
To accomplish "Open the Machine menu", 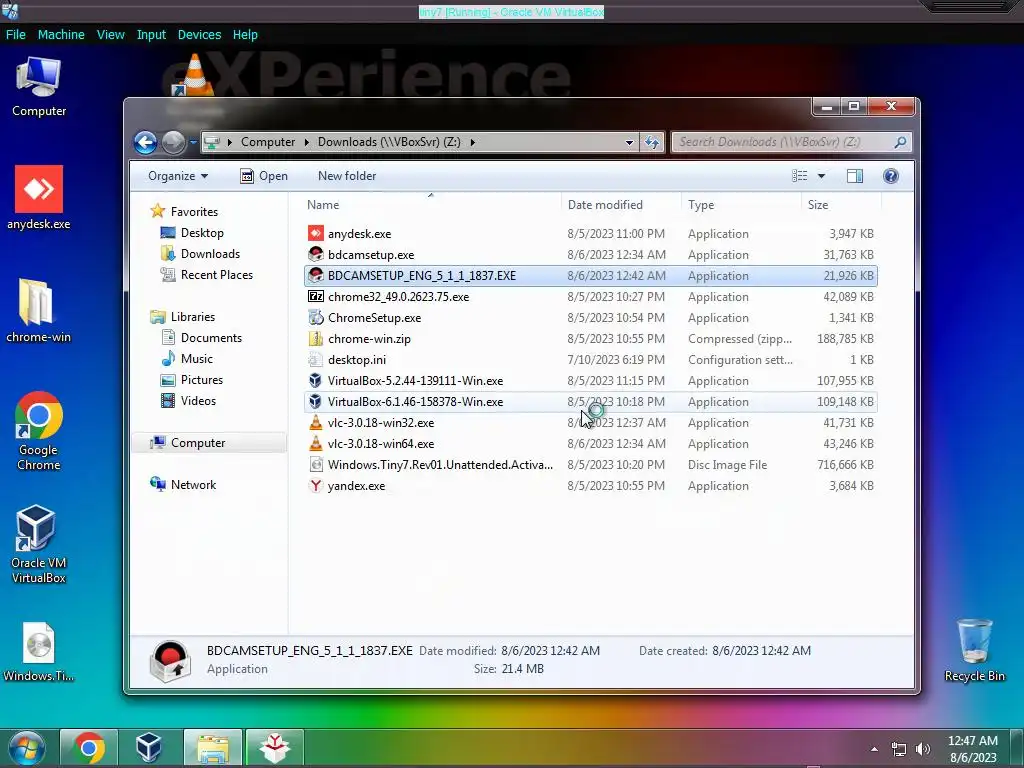I will 61,35.
